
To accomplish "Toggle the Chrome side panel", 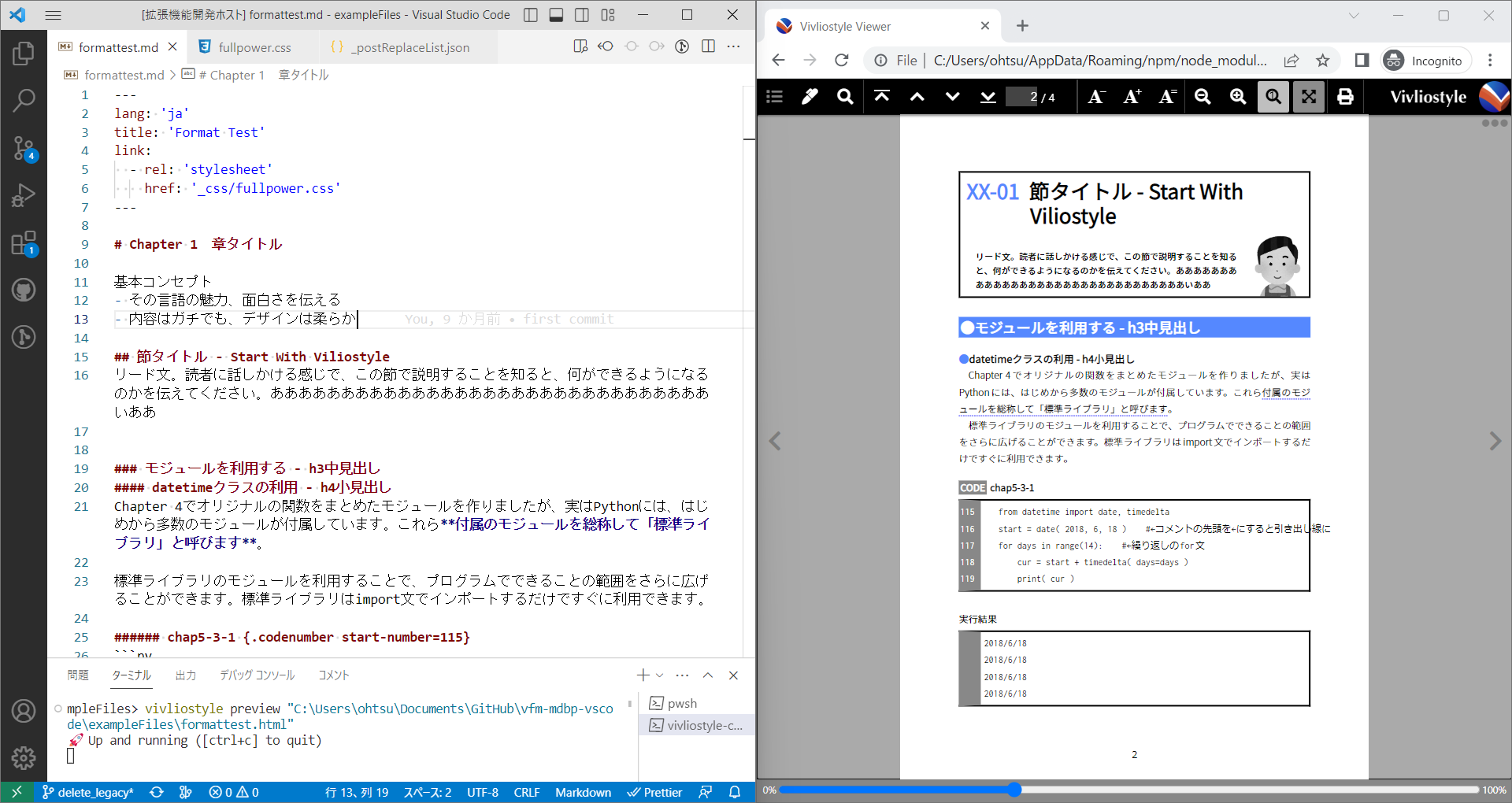I will tap(1362, 61).
